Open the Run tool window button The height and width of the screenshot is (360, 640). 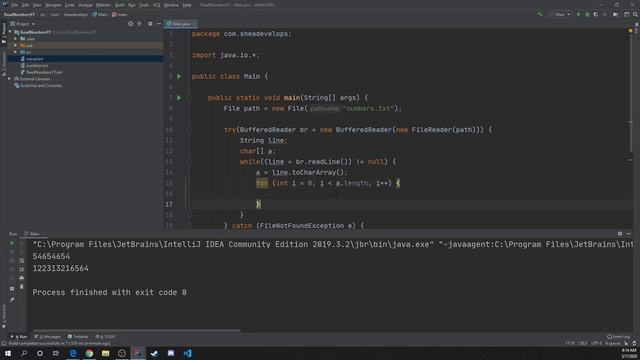[19, 337]
